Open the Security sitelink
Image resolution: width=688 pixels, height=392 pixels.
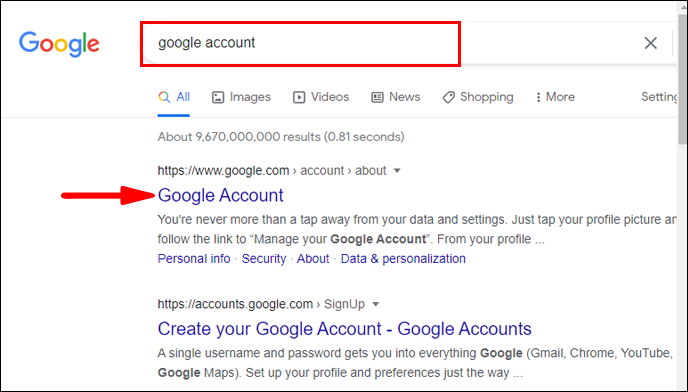pos(264,259)
